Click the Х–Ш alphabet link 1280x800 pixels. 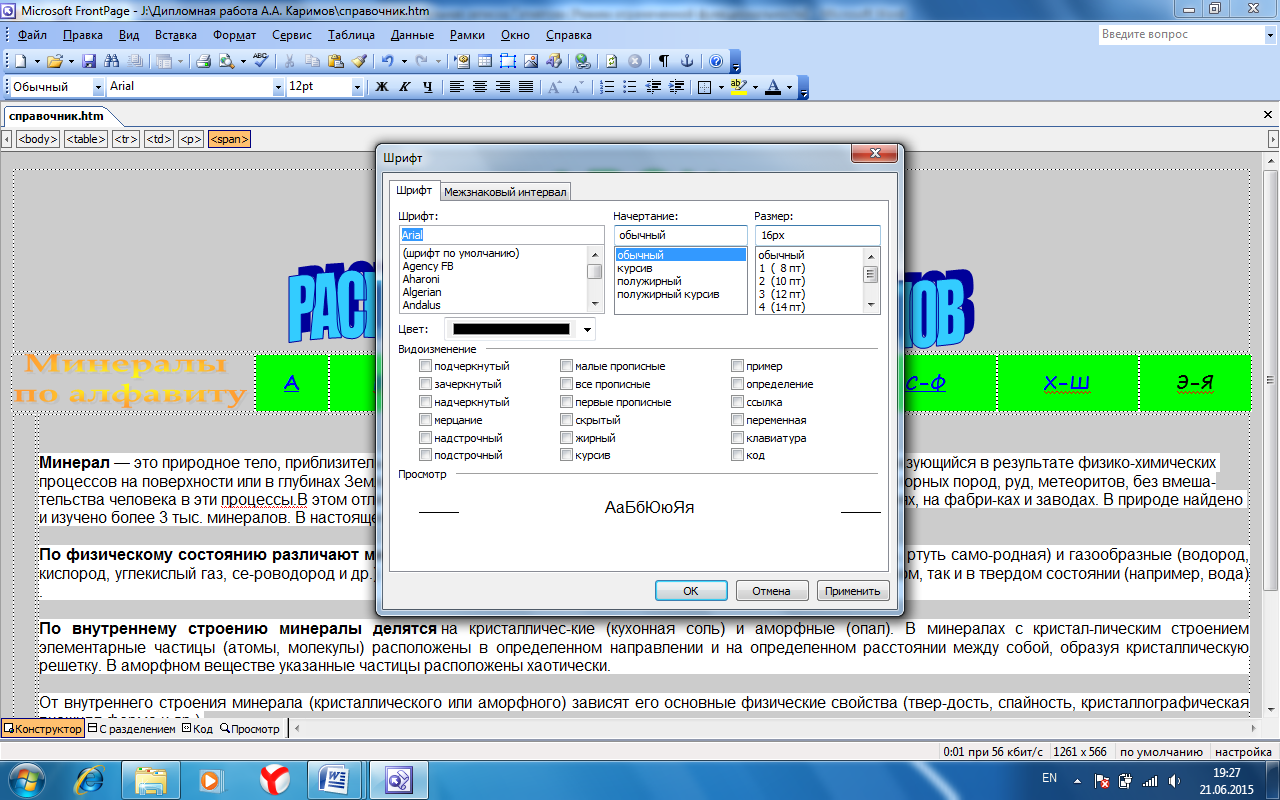[x=1066, y=383]
